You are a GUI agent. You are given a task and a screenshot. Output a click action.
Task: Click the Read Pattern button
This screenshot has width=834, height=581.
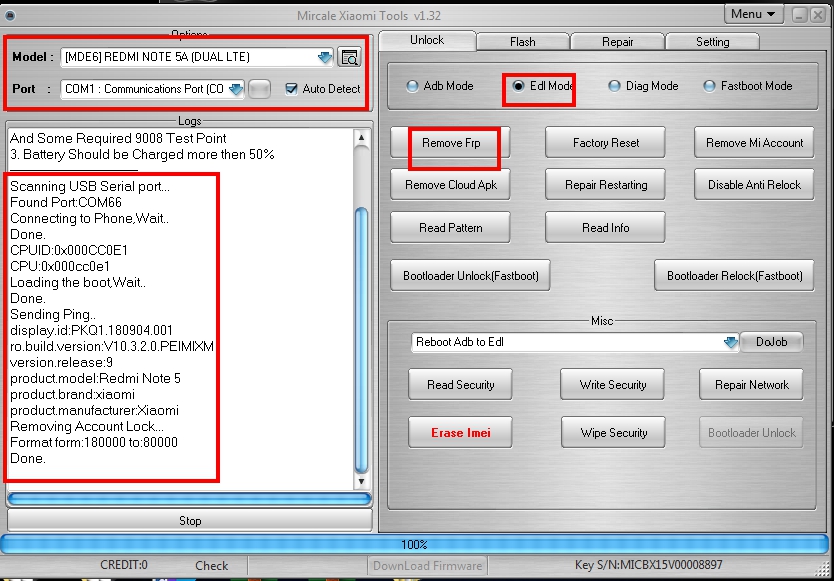coord(451,228)
